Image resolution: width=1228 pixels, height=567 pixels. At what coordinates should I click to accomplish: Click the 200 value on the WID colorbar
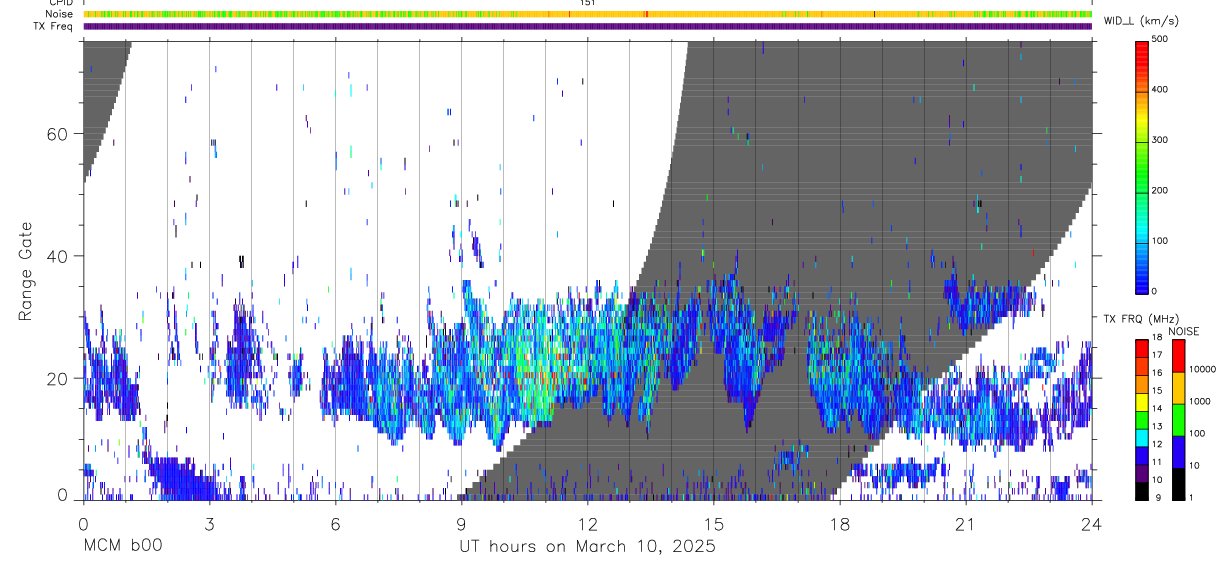coord(1160,190)
